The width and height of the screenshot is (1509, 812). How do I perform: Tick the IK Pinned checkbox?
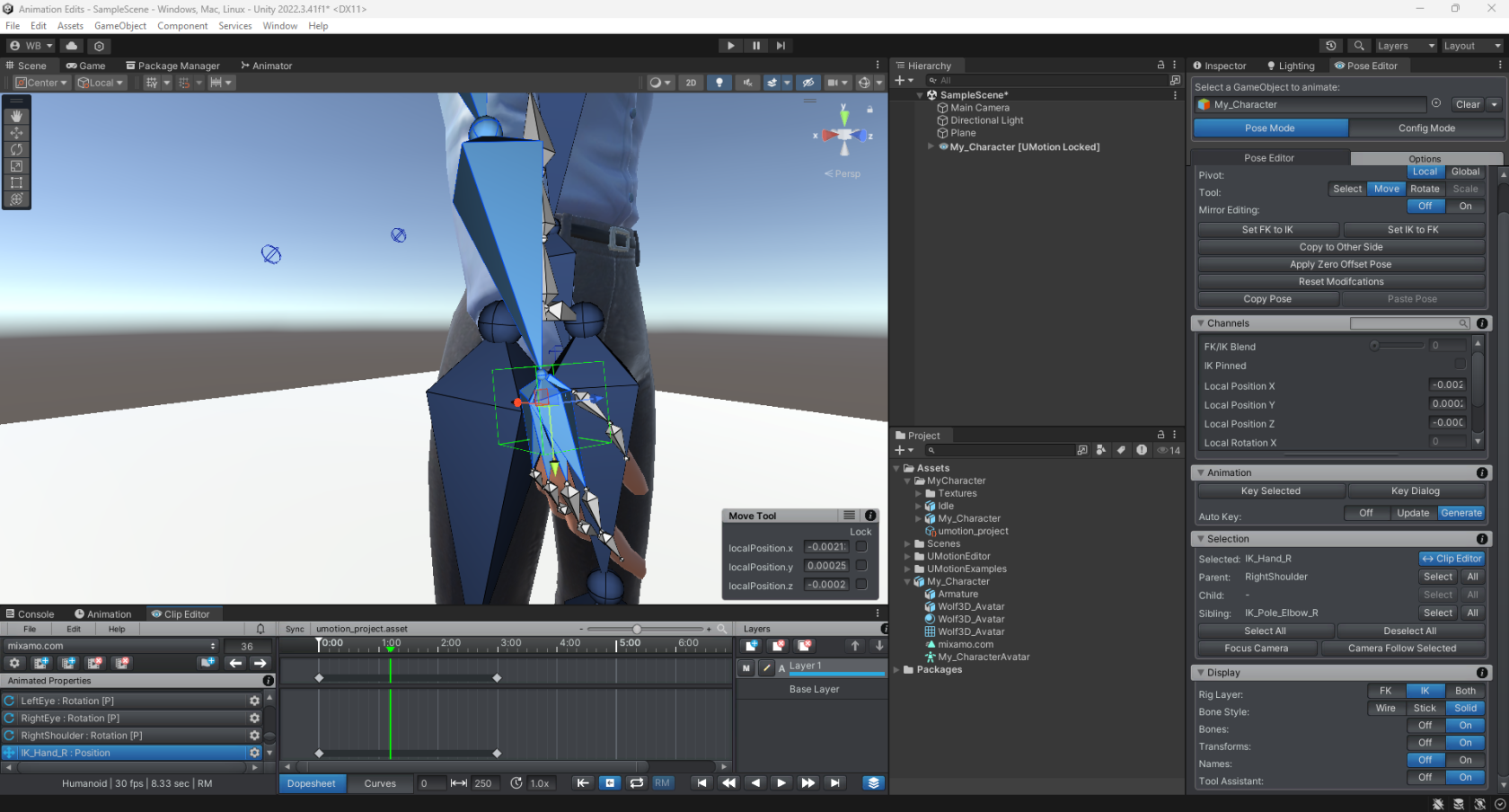(x=1460, y=365)
